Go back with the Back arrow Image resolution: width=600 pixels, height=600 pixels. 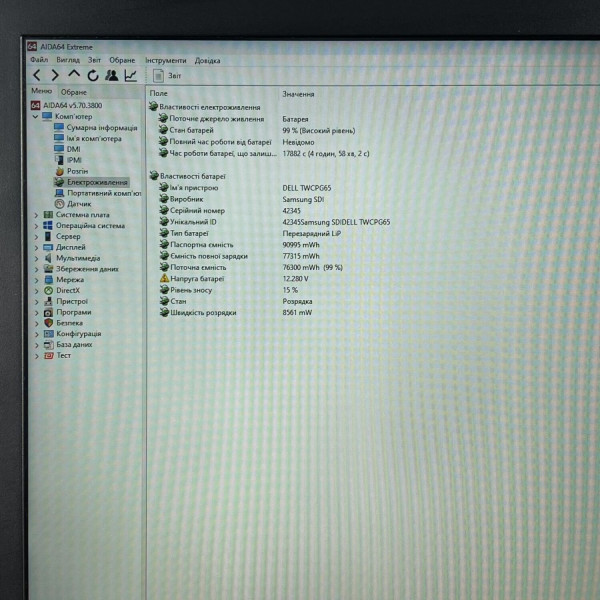pos(37,75)
